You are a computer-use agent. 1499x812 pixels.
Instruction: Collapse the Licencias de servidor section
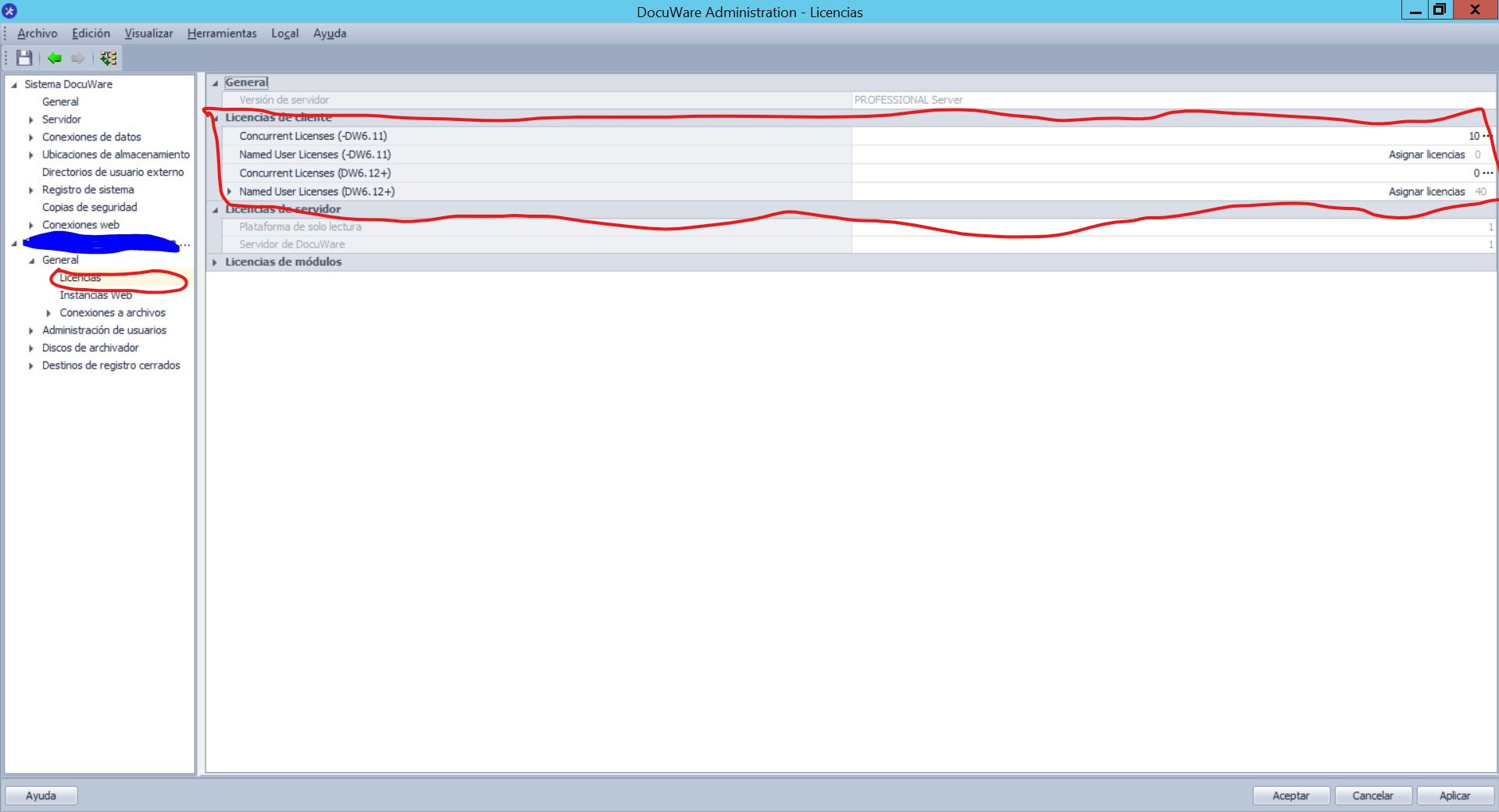coord(215,209)
